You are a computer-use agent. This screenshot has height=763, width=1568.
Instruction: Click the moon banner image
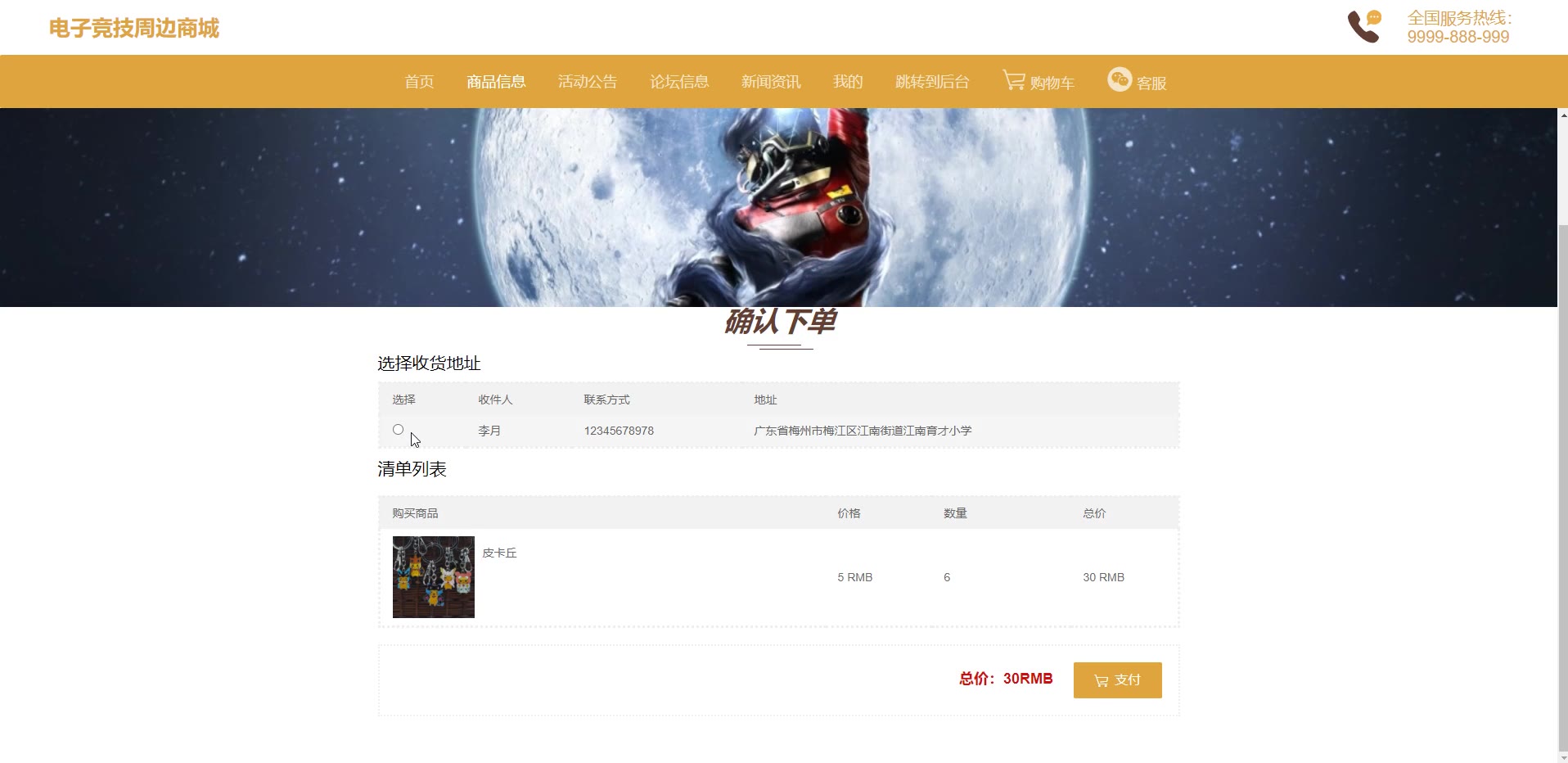tap(778, 207)
